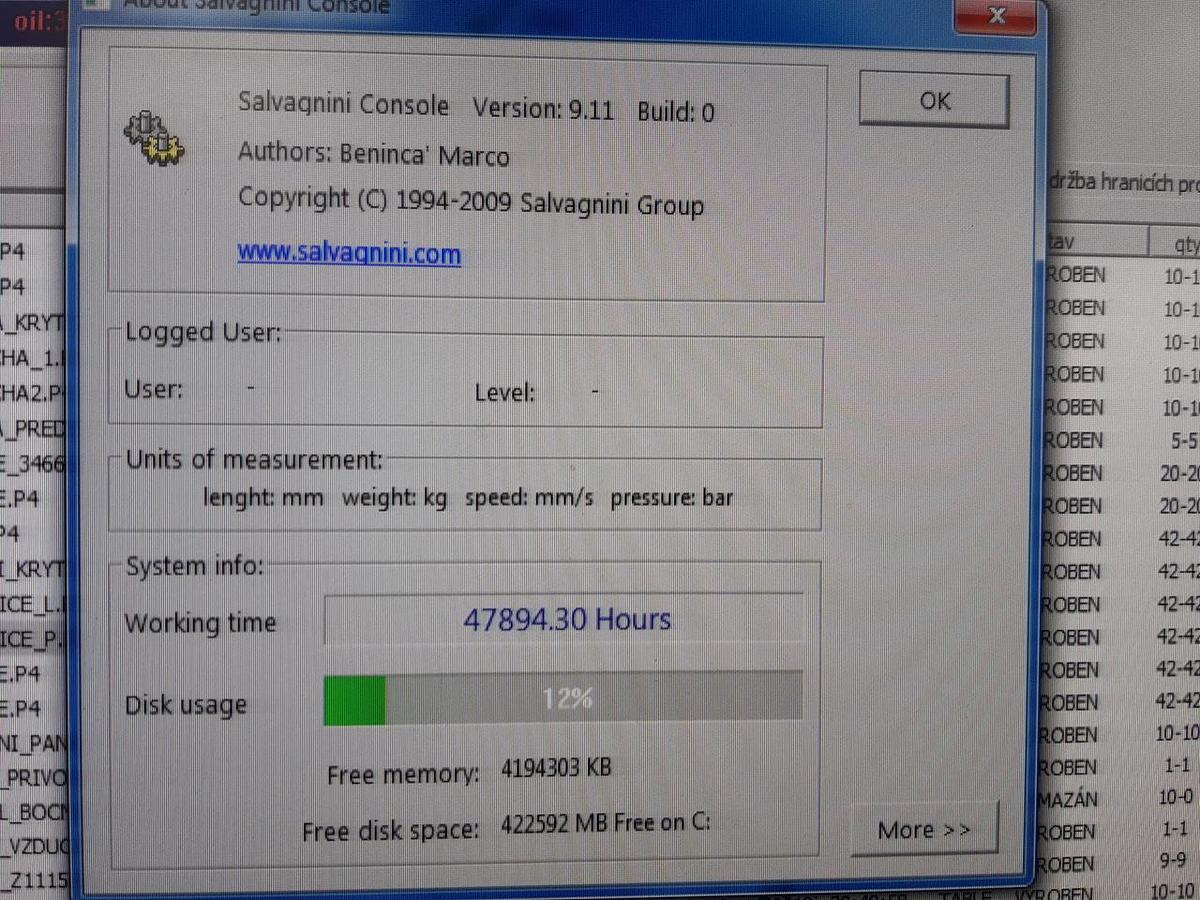
Task: Select the MAZÁN status cell in background list
Action: coord(1068,799)
